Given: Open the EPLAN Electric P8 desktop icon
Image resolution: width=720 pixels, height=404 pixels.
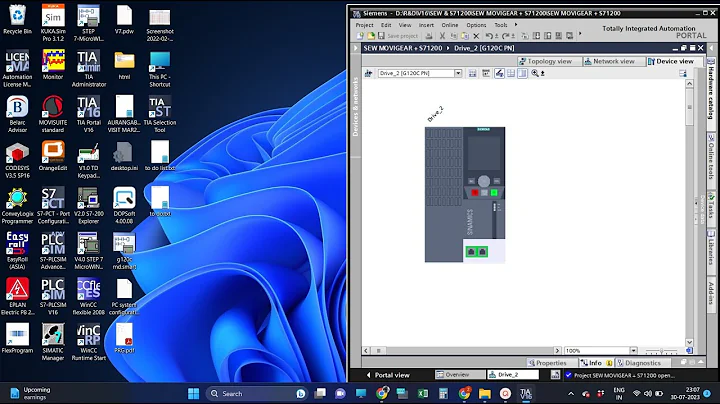Looking at the screenshot, I should pyautogui.click(x=17, y=297).
